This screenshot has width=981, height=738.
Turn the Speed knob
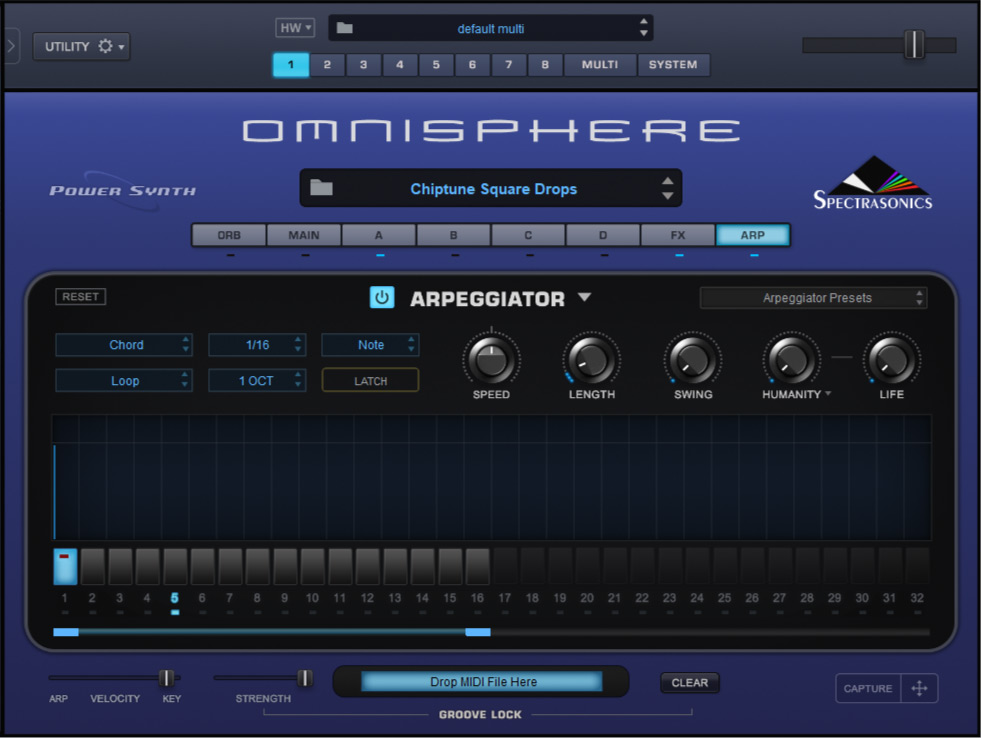pos(491,361)
